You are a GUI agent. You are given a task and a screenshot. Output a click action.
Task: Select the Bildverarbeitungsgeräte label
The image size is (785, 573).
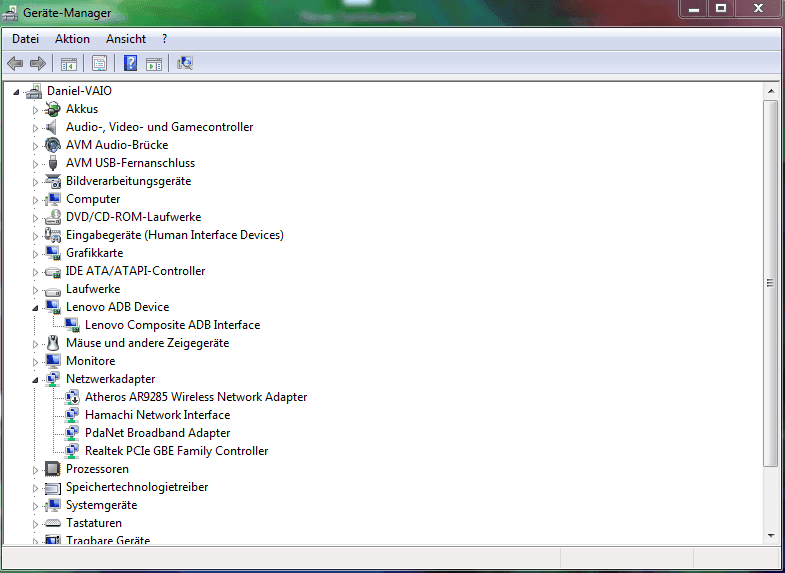click(128, 181)
